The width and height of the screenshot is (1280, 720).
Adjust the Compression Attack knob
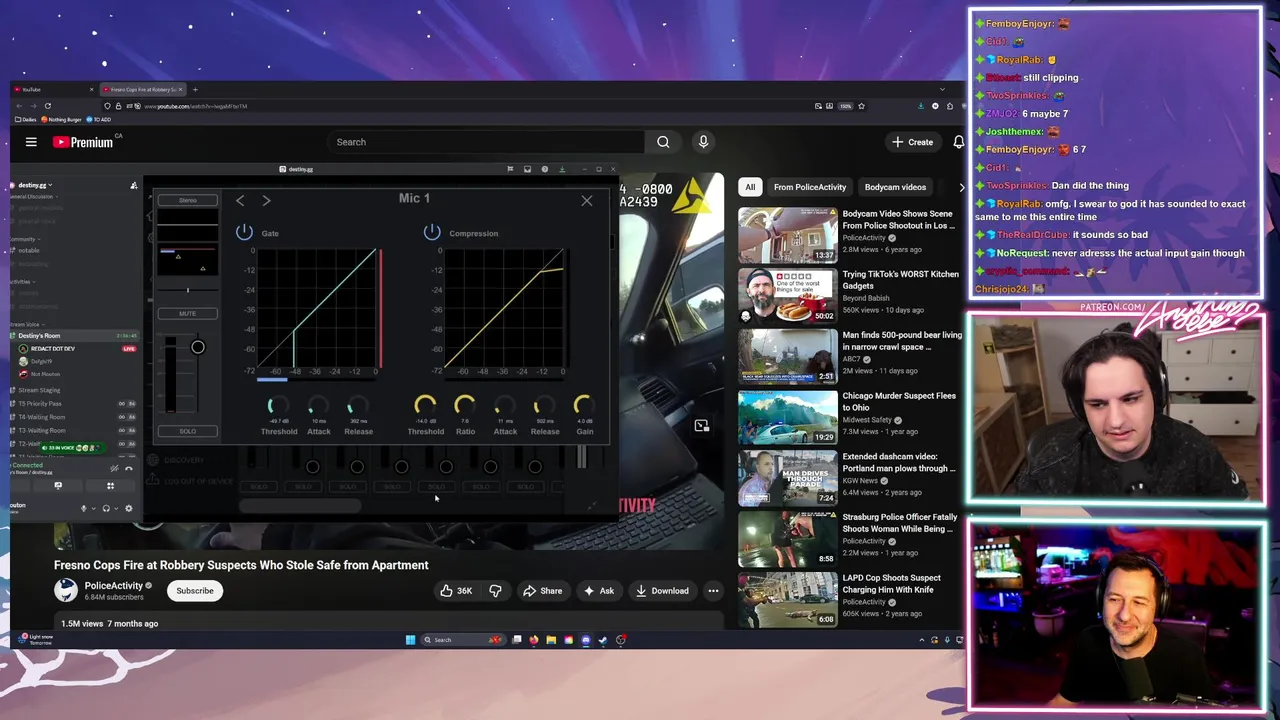point(505,405)
